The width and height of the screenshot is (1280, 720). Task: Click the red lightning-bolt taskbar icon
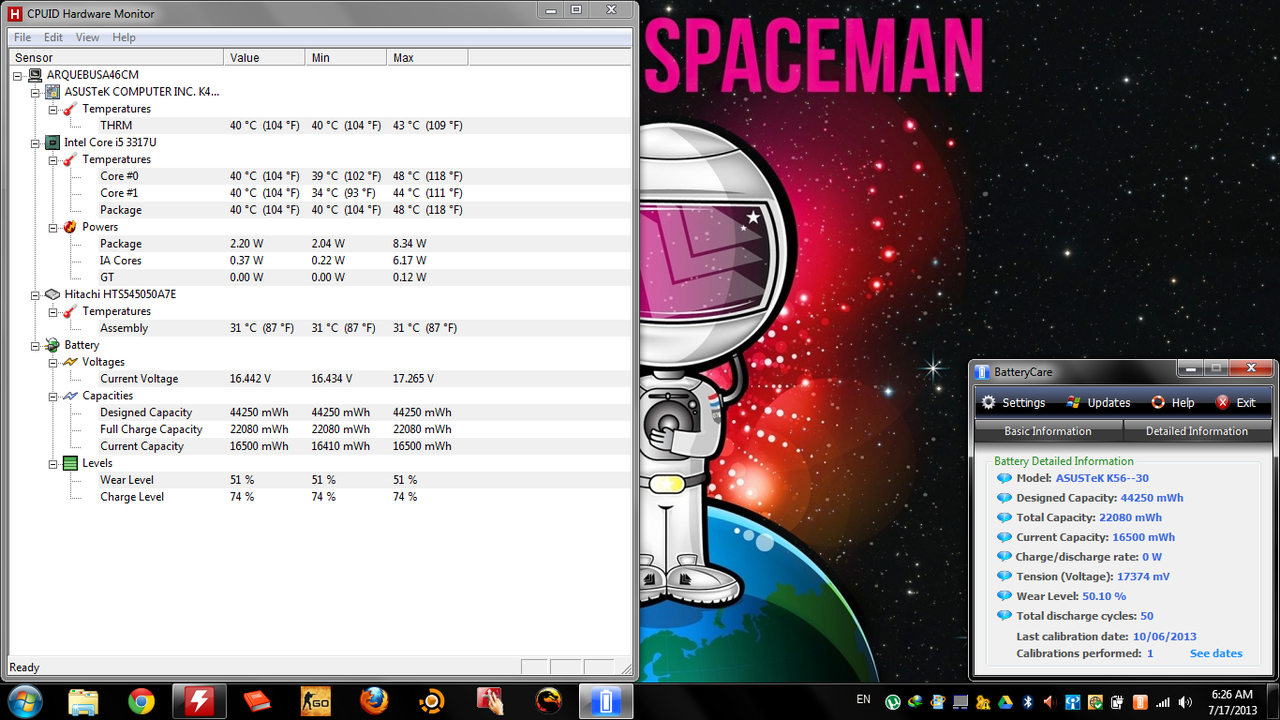point(199,701)
